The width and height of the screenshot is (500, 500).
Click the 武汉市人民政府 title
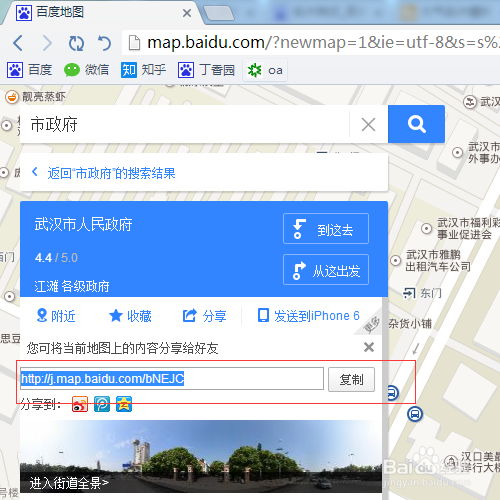tap(83, 224)
